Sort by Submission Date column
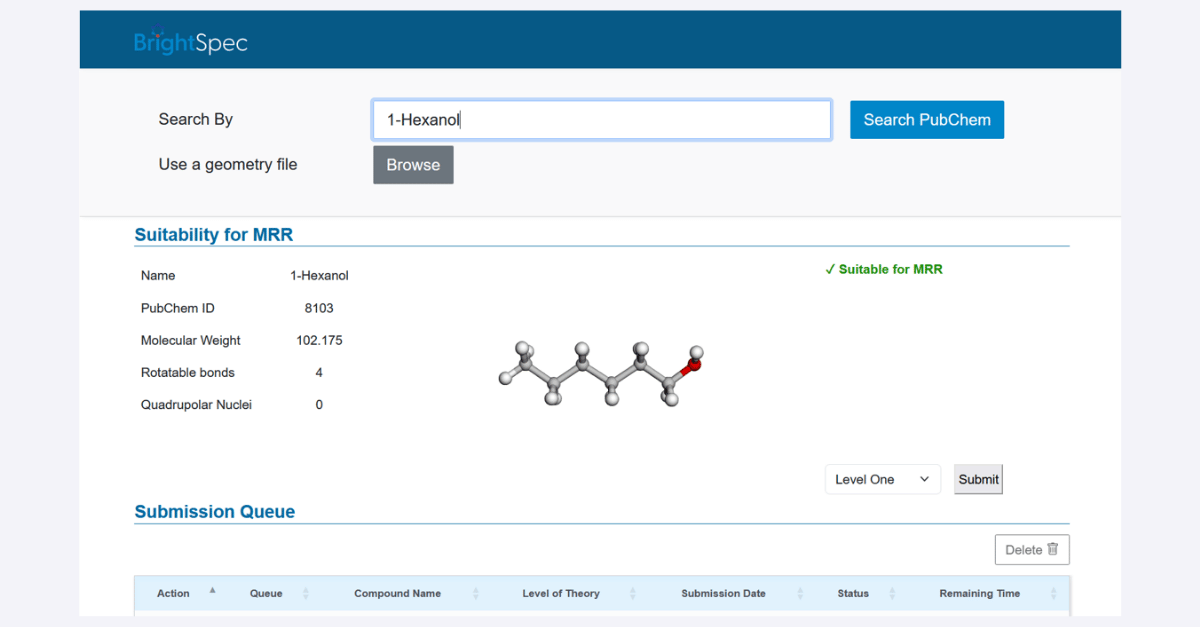The image size is (1200, 627). pyautogui.click(x=723, y=593)
